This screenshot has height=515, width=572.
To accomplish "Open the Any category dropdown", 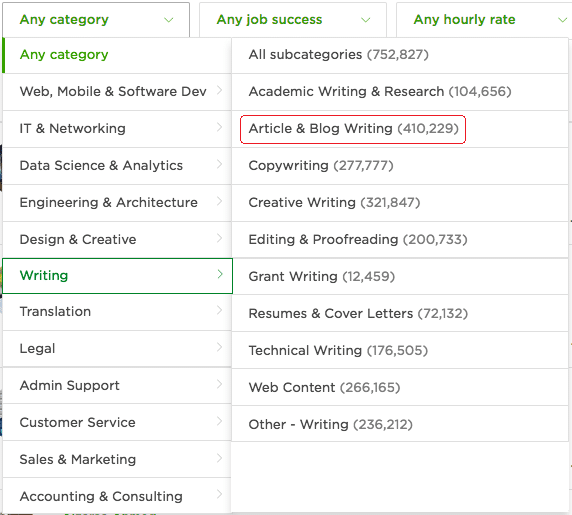I will [96, 20].
